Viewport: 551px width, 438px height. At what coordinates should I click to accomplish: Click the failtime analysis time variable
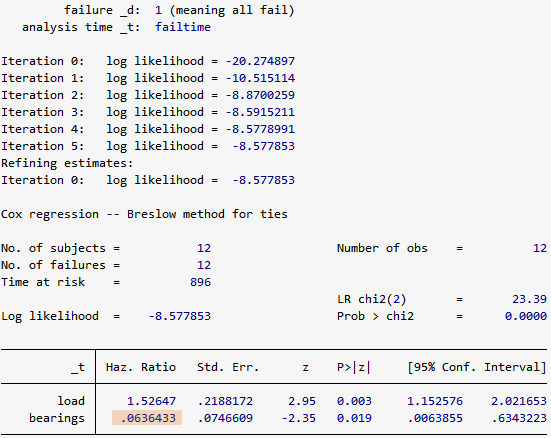[183, 27]
